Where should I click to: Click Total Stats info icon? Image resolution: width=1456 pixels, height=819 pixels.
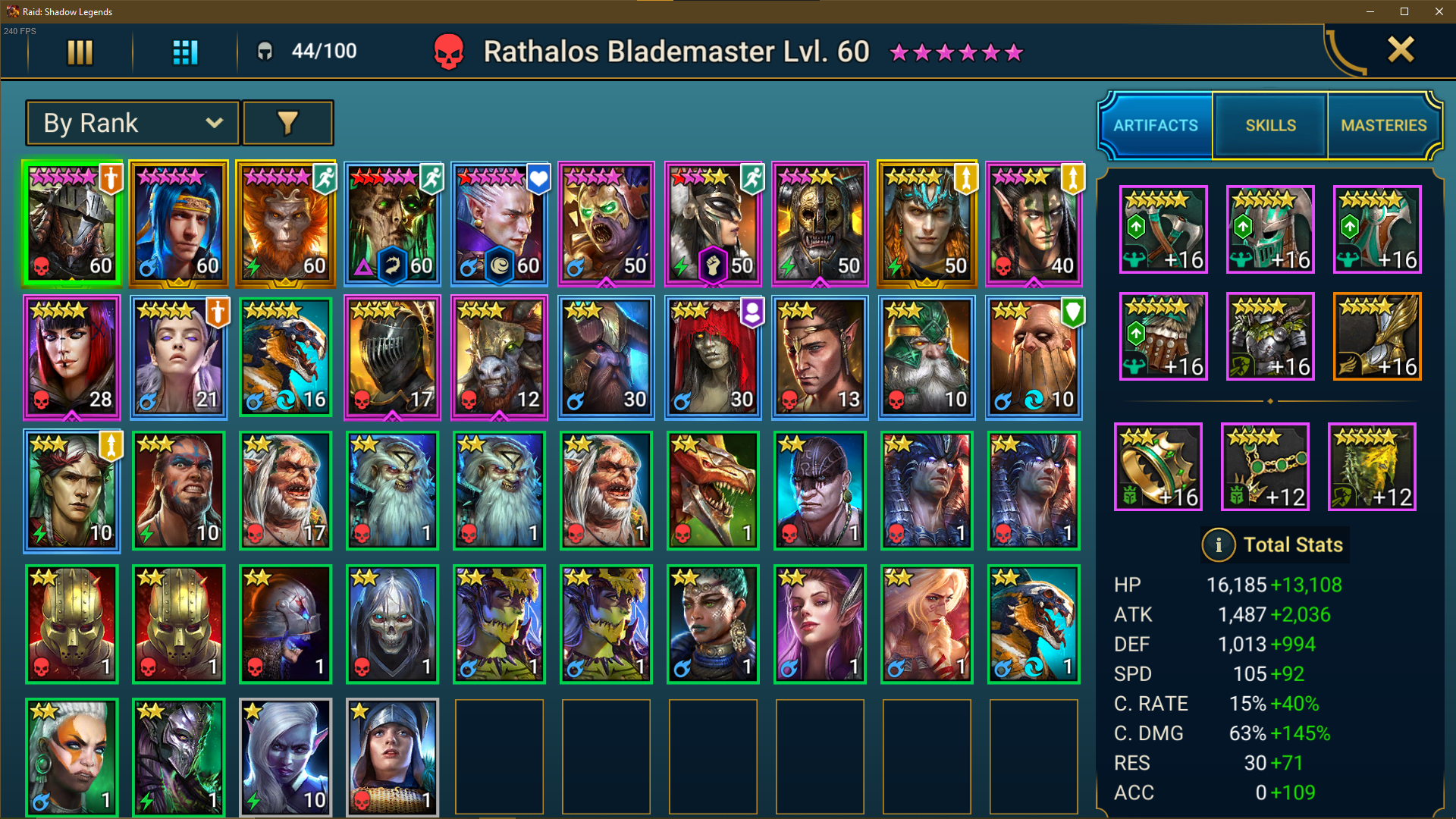[x=1218, y=545]
